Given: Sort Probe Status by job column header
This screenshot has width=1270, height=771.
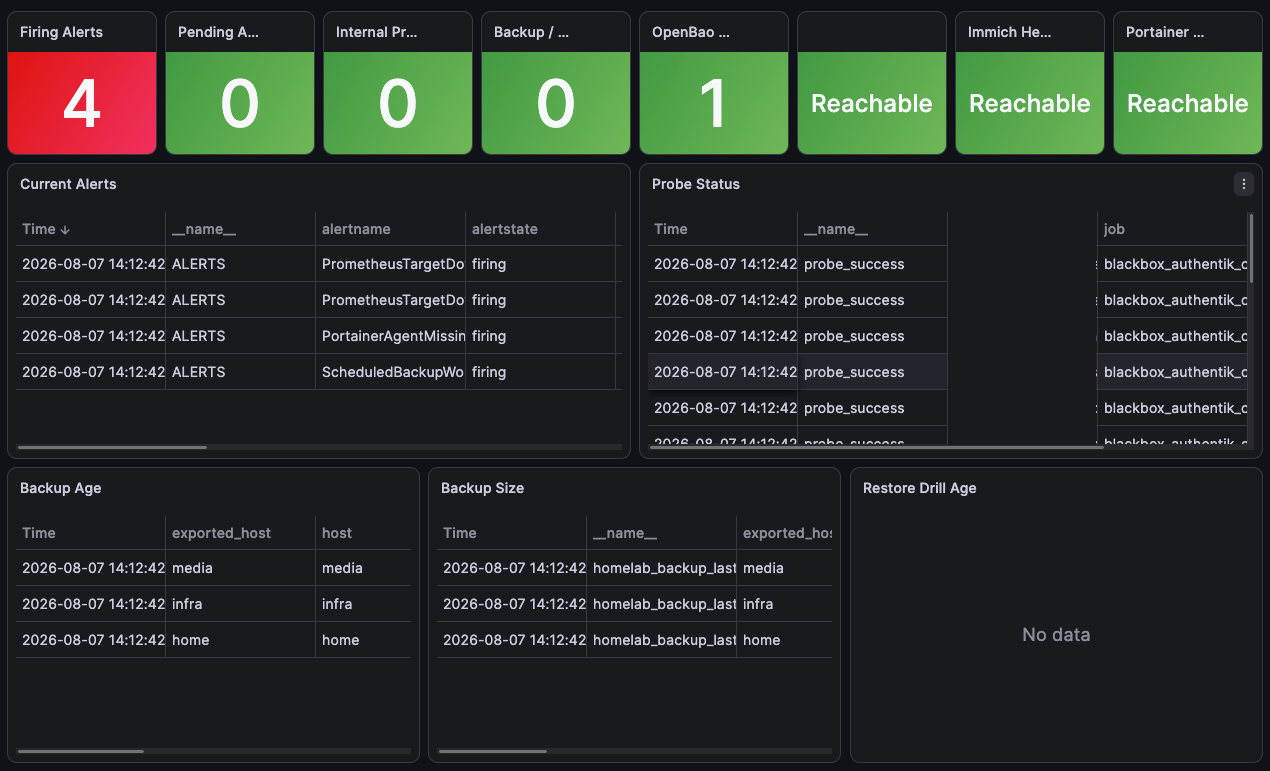Looking at the screenshot, I should (1114, 229).
